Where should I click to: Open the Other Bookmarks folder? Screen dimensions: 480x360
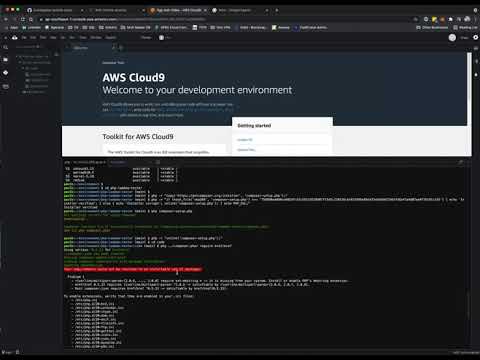click(432, 28)
